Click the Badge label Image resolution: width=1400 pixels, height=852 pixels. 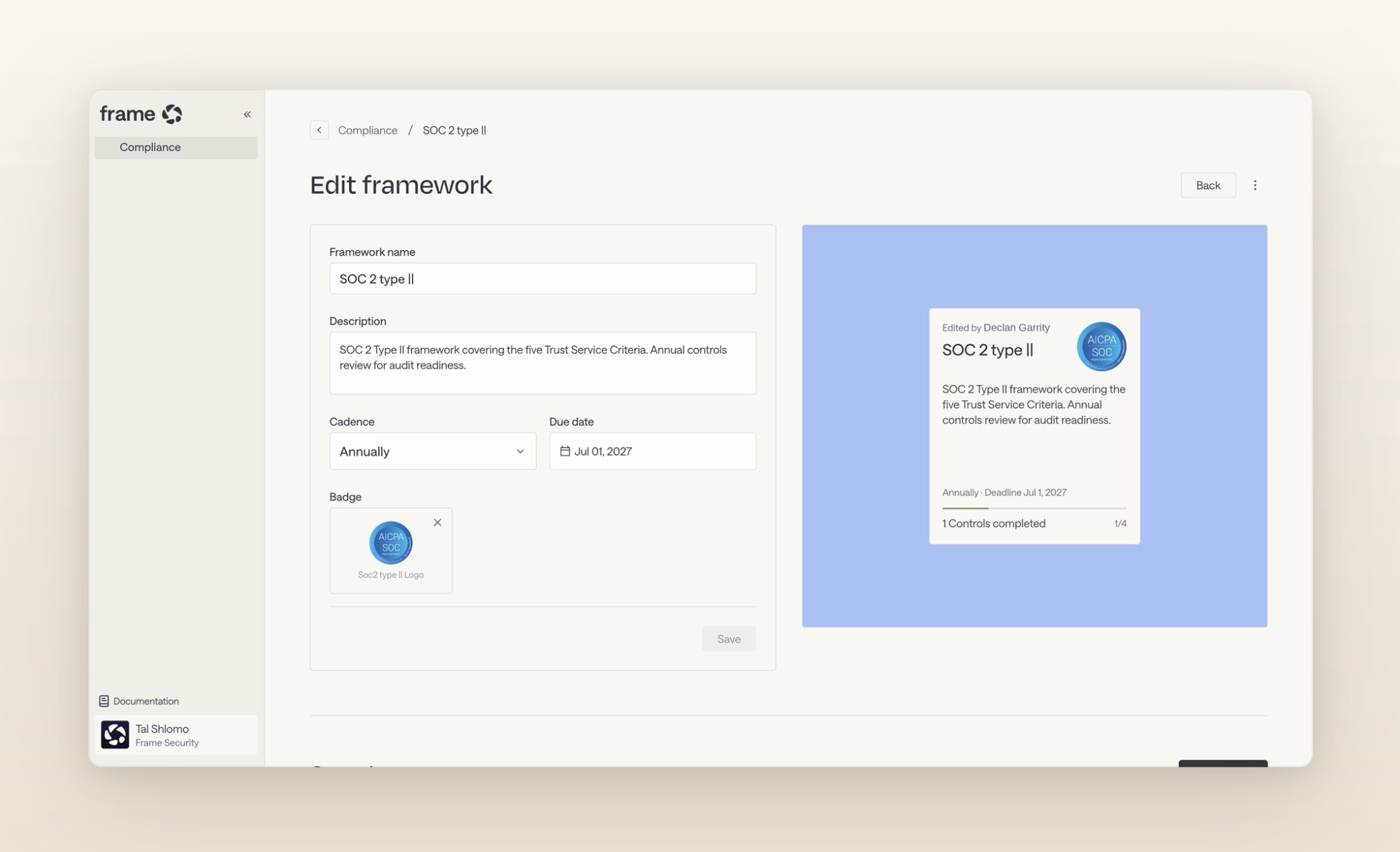345,497
